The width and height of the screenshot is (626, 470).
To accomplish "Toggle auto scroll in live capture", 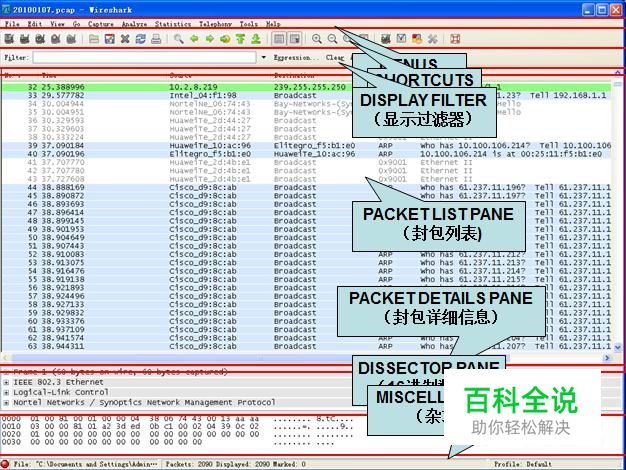I will coord(295,39).
